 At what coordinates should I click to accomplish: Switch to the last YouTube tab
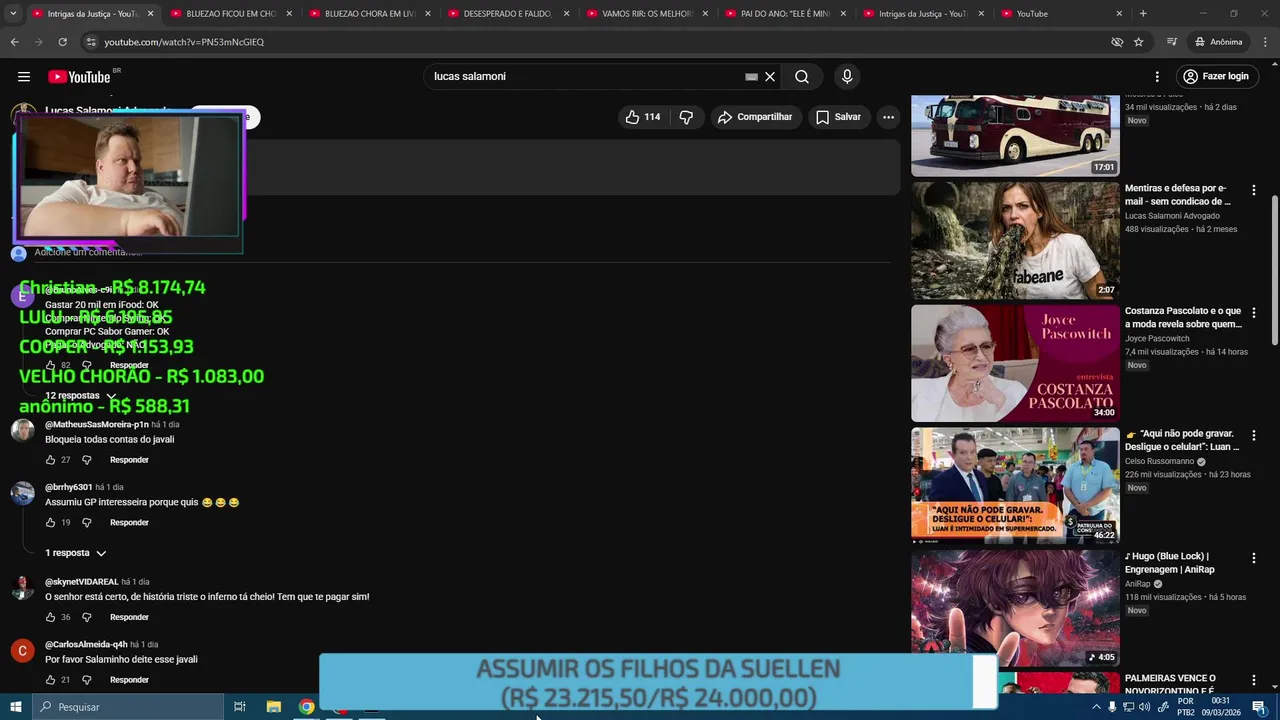coord(1062,14)
